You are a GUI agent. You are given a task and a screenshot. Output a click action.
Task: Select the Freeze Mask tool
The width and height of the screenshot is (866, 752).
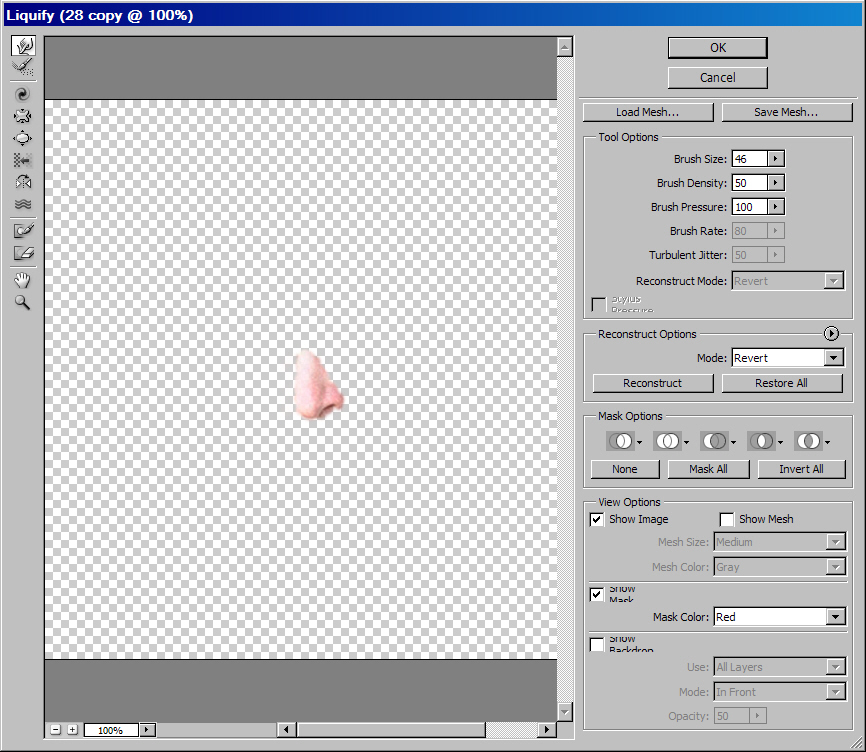point(23,230)
